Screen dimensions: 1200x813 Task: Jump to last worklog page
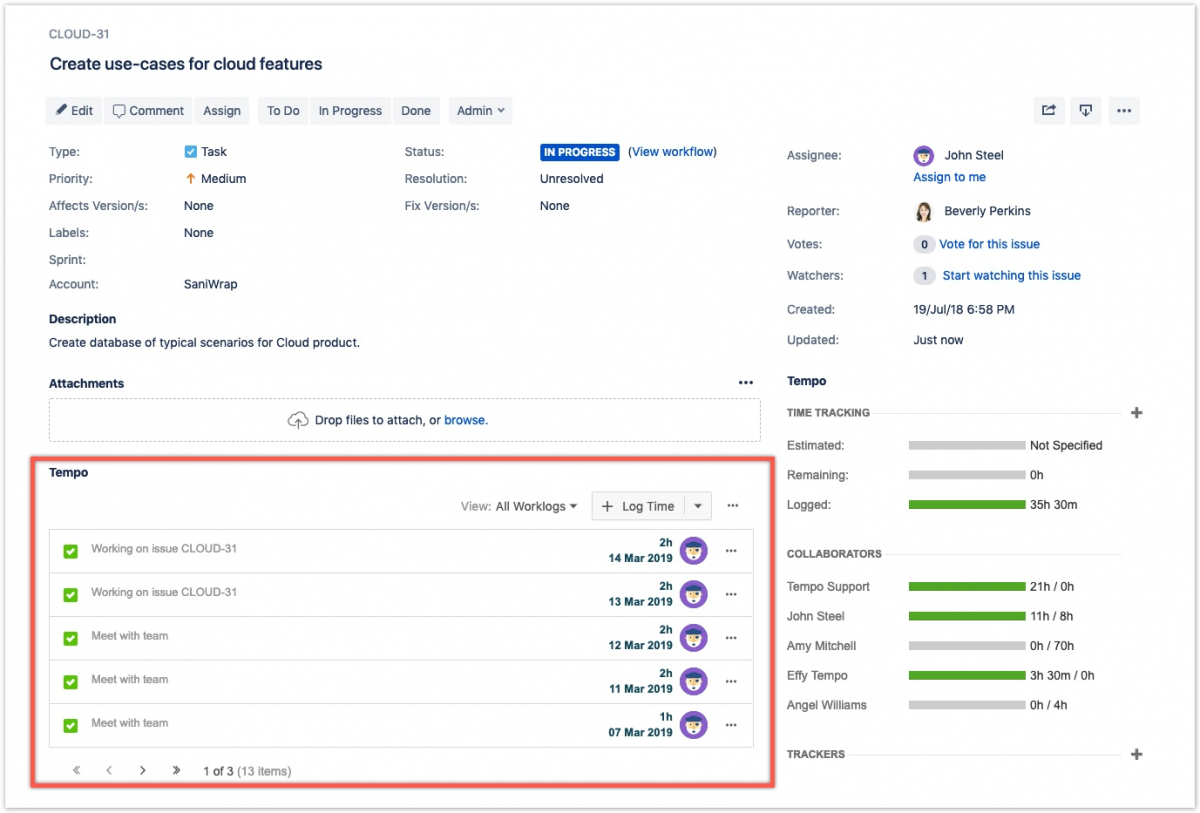pyautogui.click(x=176, y=771)
